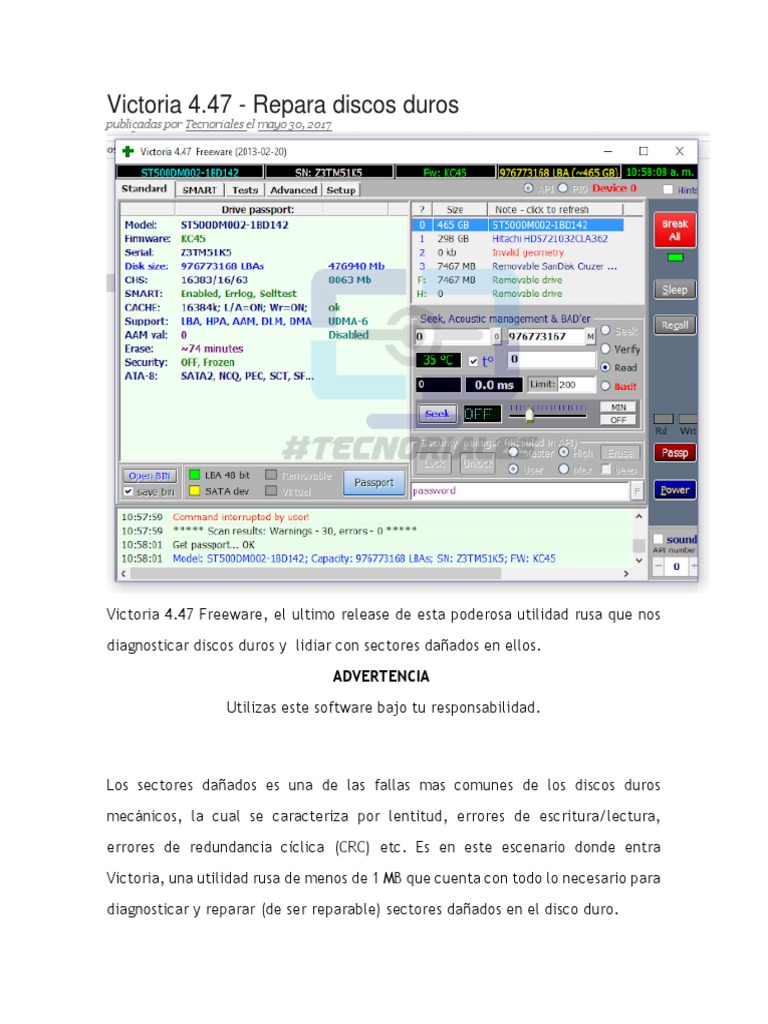Select the Bad! radio button
The image size is (768, 1024).
pos(605,386)
